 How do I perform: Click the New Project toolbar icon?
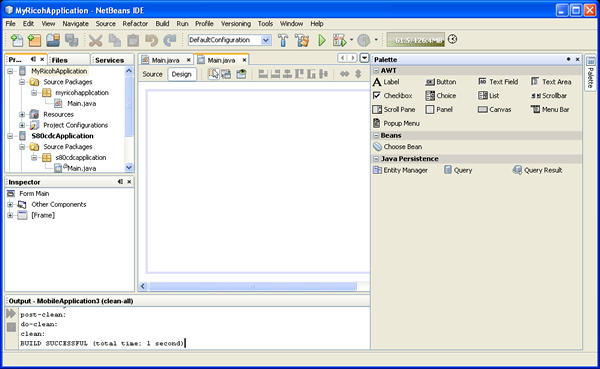(34, 40)
